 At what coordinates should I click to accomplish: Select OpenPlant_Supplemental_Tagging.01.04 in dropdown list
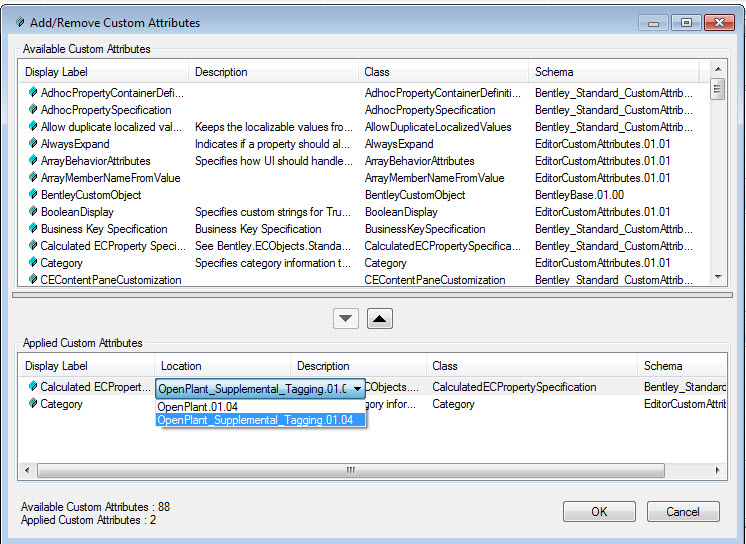(256, 420)
